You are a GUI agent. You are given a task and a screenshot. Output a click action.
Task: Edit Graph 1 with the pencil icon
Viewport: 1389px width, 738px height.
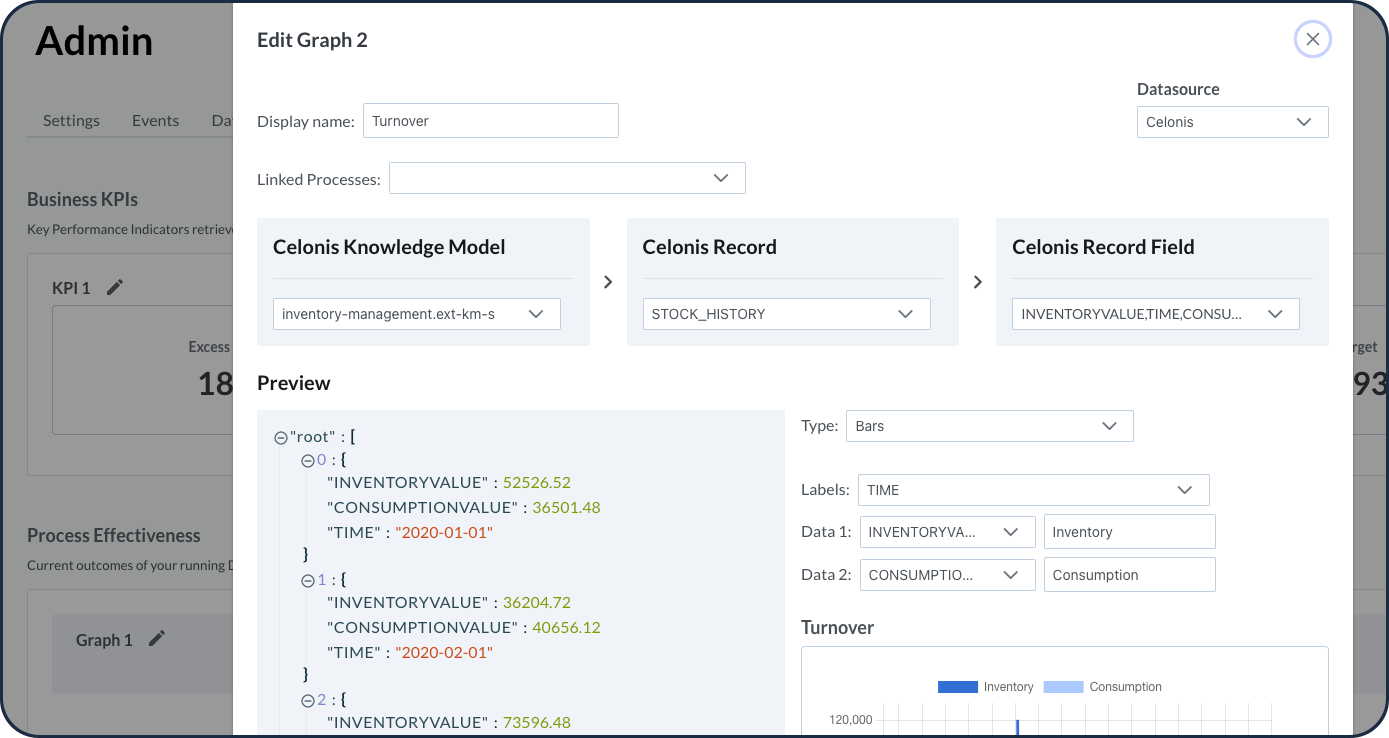[x=157, y=639]
